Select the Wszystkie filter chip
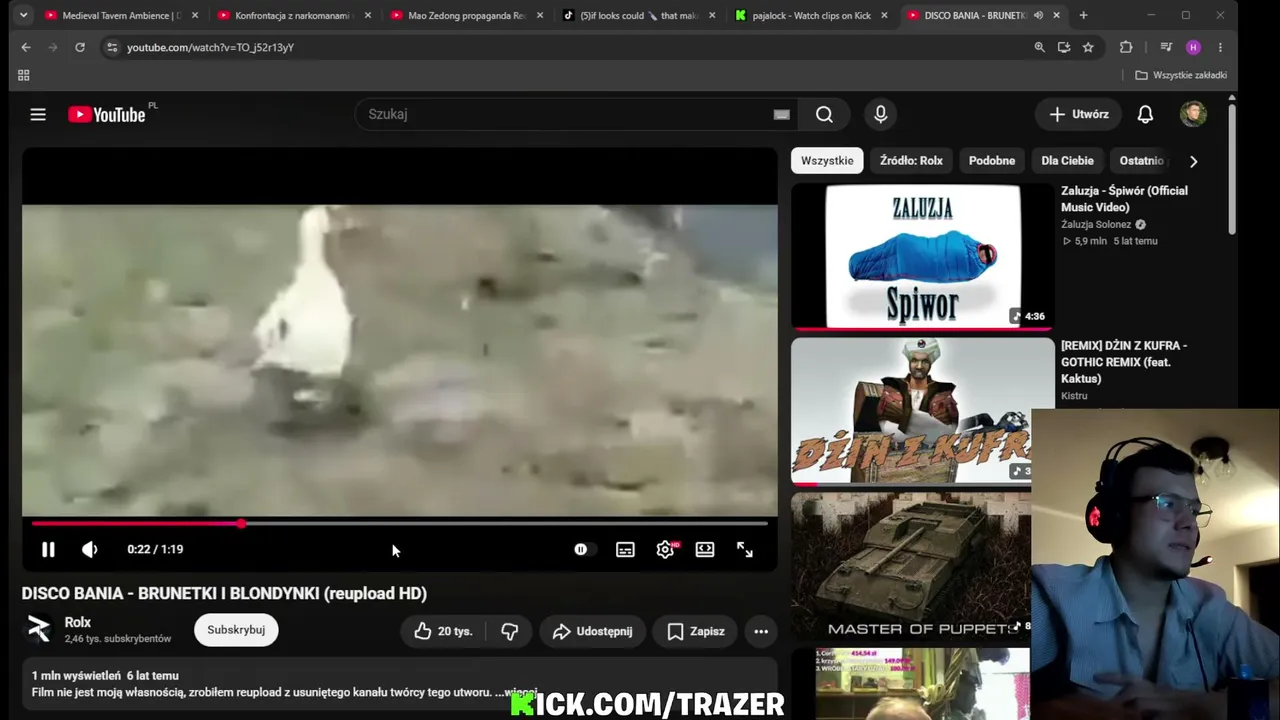The height and width of the screenshot is (720, 1280). pyautogui.click(x=827, y=160)
